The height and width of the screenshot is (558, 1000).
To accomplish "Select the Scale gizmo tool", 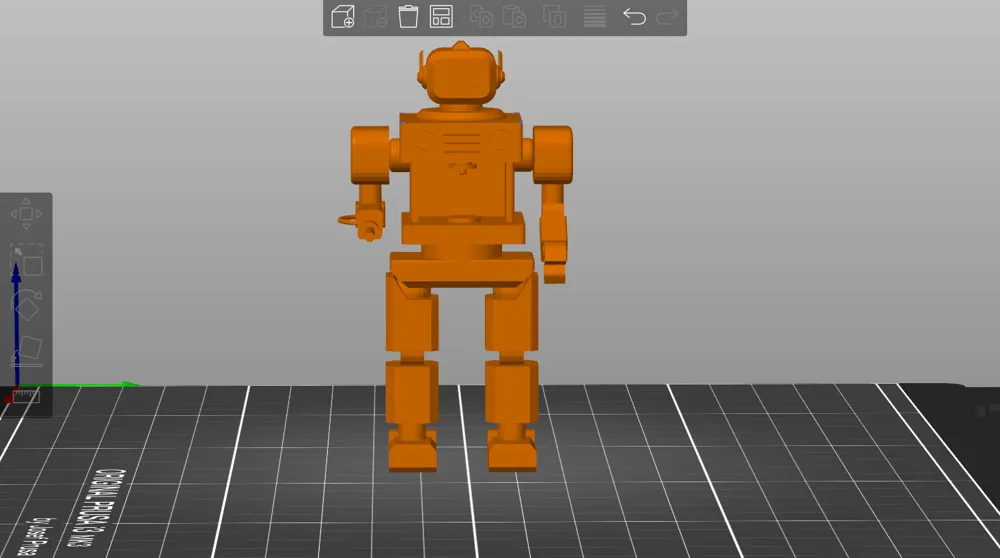I will (x=27, y=260).
